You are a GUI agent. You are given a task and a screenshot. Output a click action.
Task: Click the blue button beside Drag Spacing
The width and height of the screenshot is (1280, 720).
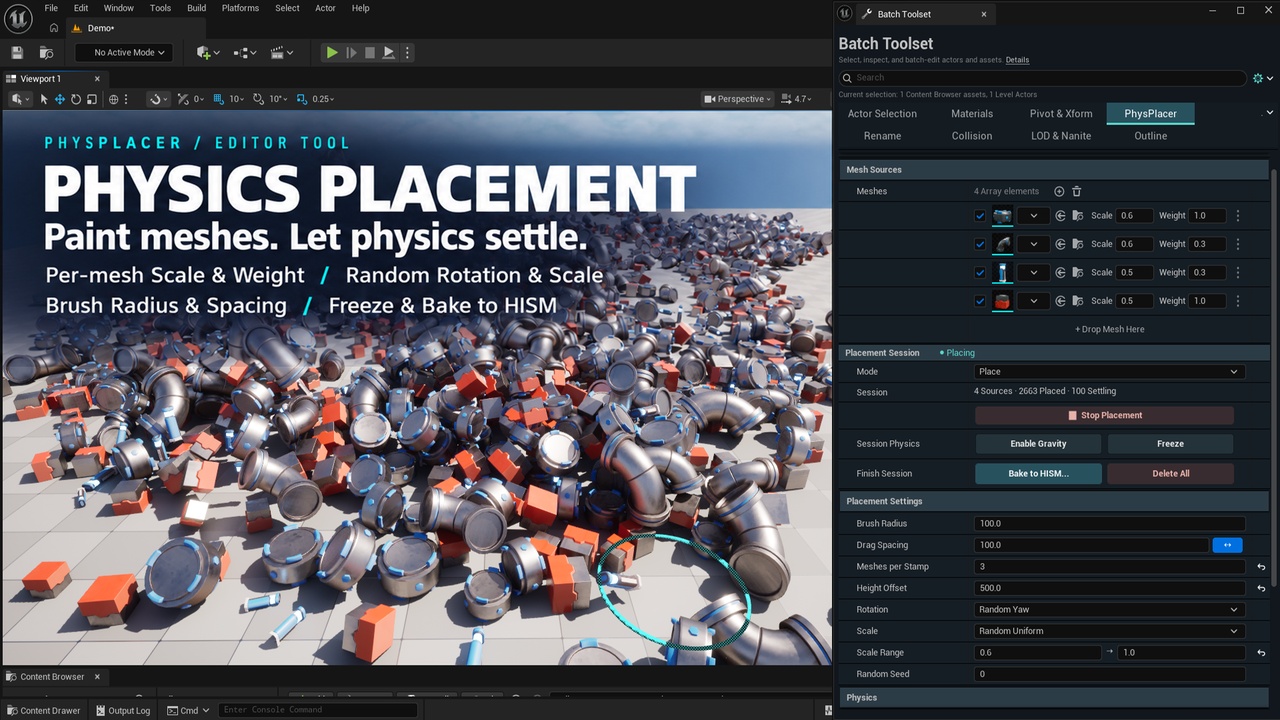[x=1227, y=545]
